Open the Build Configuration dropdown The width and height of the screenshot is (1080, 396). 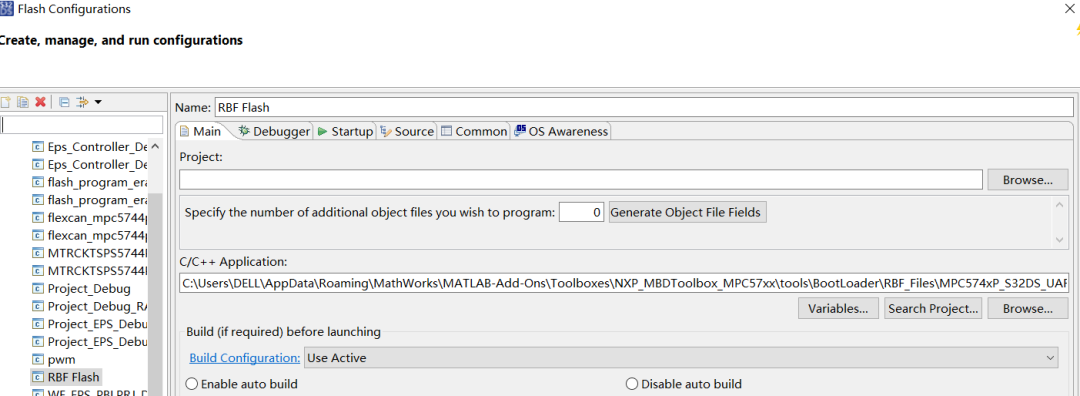(x=681, y=358)
